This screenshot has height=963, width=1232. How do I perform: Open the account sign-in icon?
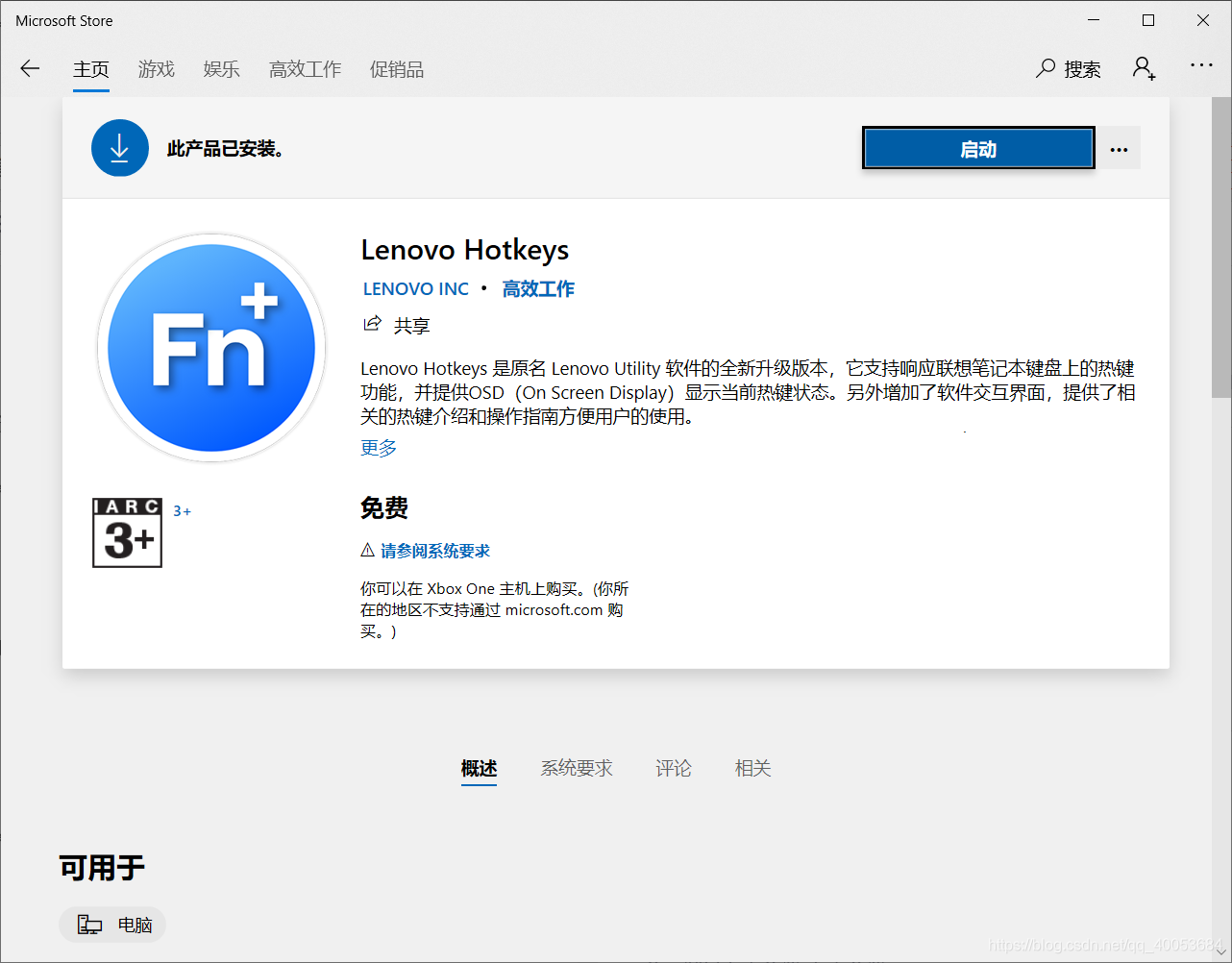(x=1144, y=68)
